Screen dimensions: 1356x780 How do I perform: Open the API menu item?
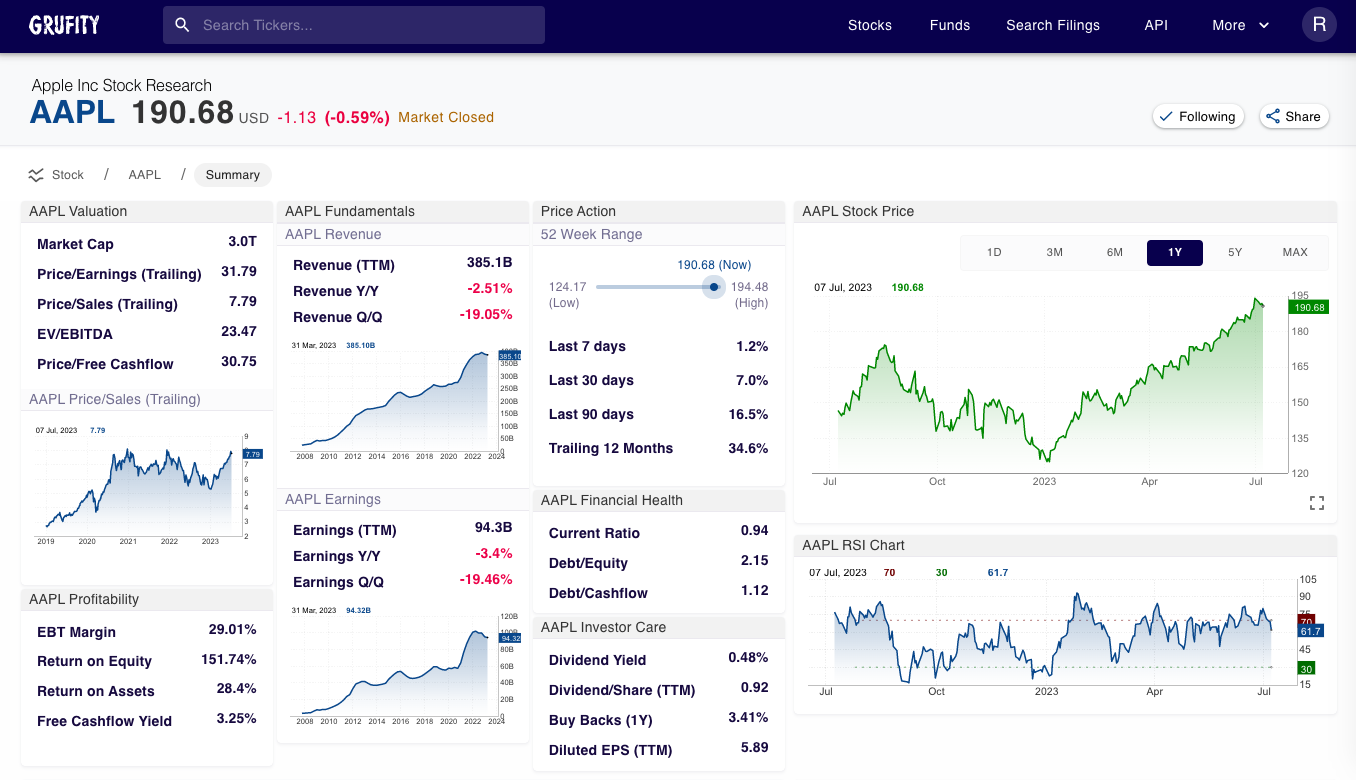1156,25
